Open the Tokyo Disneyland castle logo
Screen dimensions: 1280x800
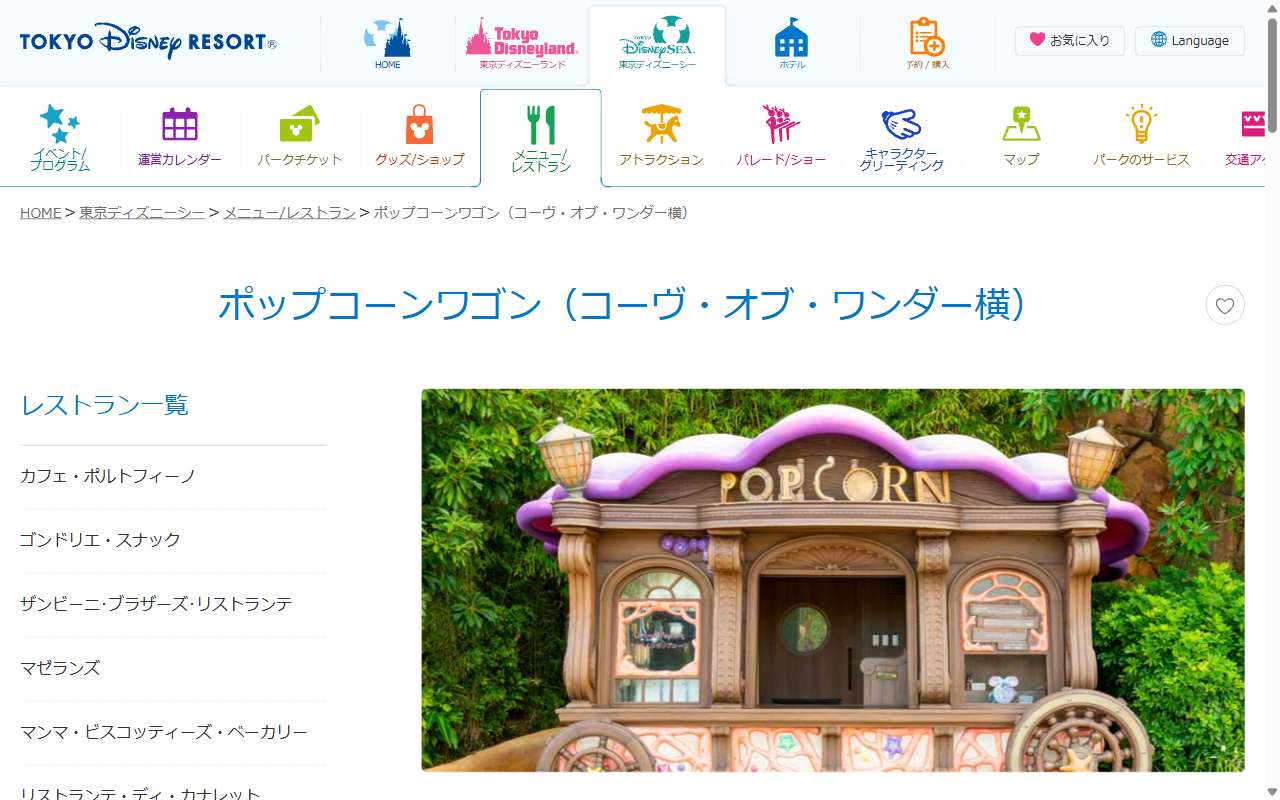(522, 44)
